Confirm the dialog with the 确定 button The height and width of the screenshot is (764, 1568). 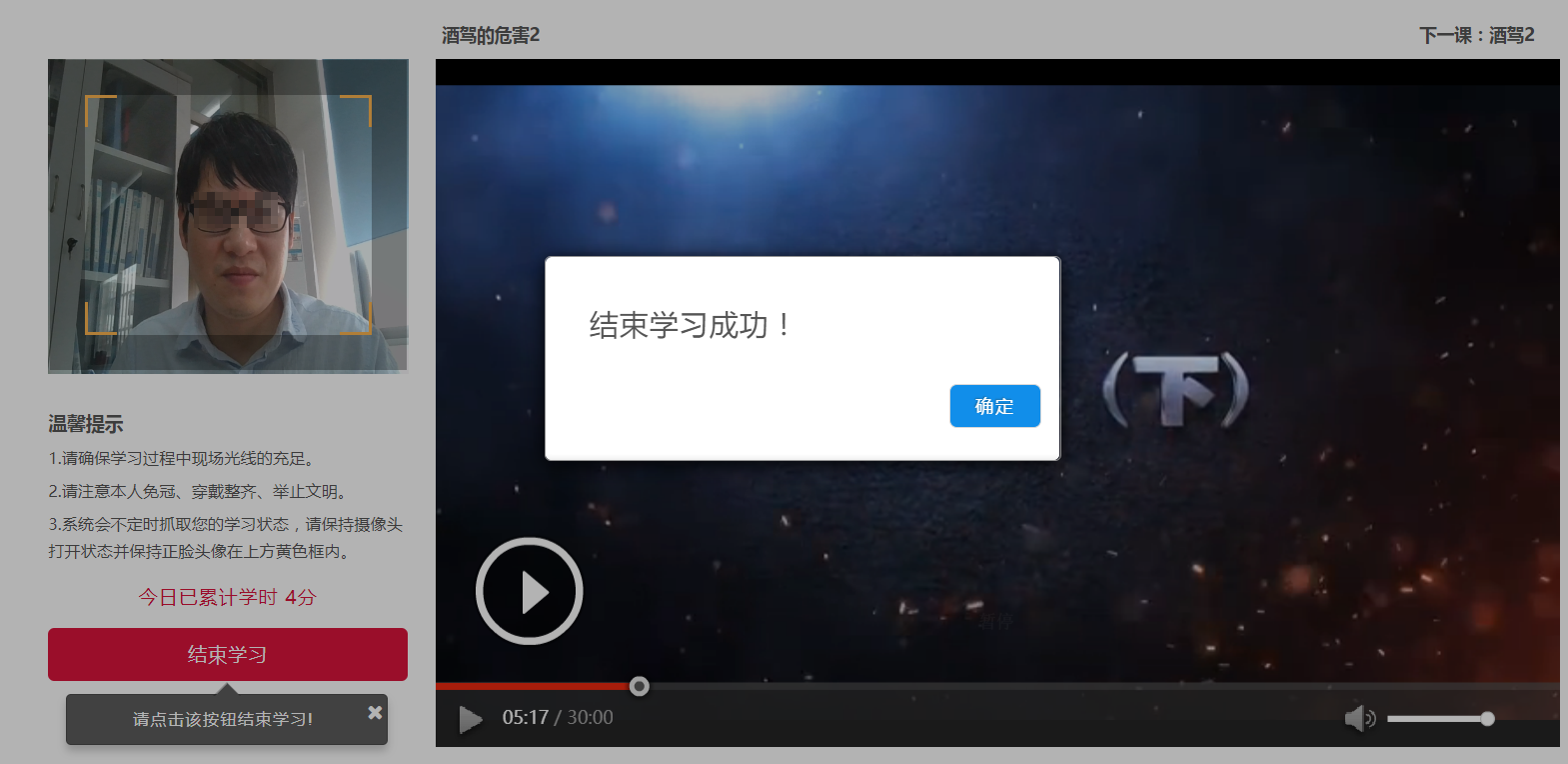coord(994,406)
